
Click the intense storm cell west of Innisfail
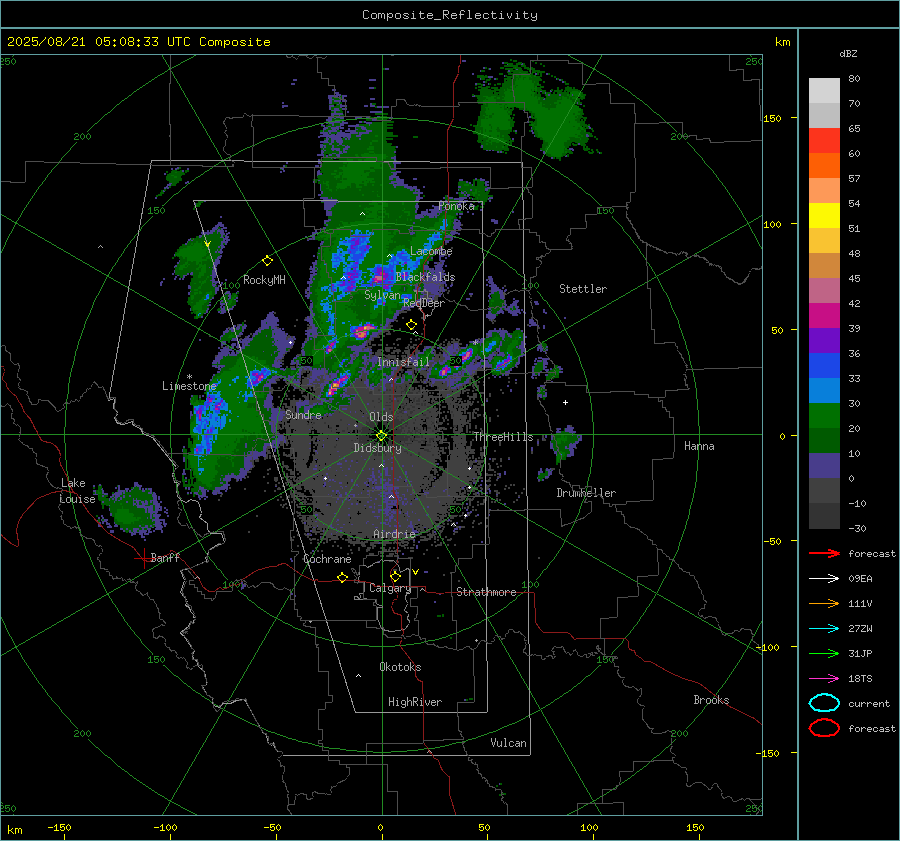coord(338,383)
